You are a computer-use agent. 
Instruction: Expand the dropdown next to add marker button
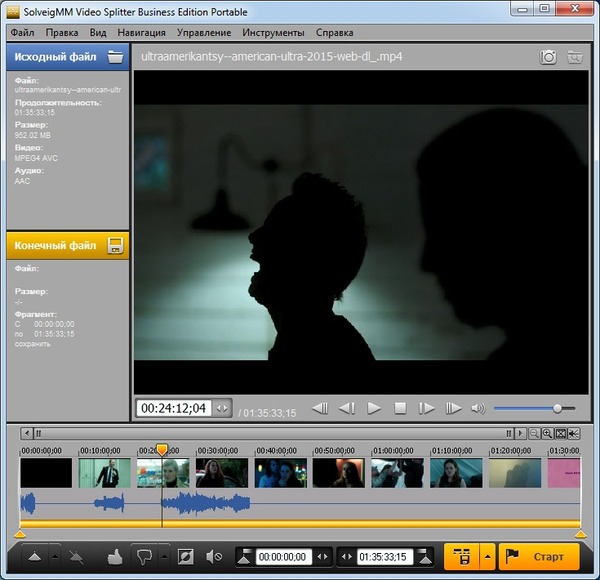(x=53, y=556)
